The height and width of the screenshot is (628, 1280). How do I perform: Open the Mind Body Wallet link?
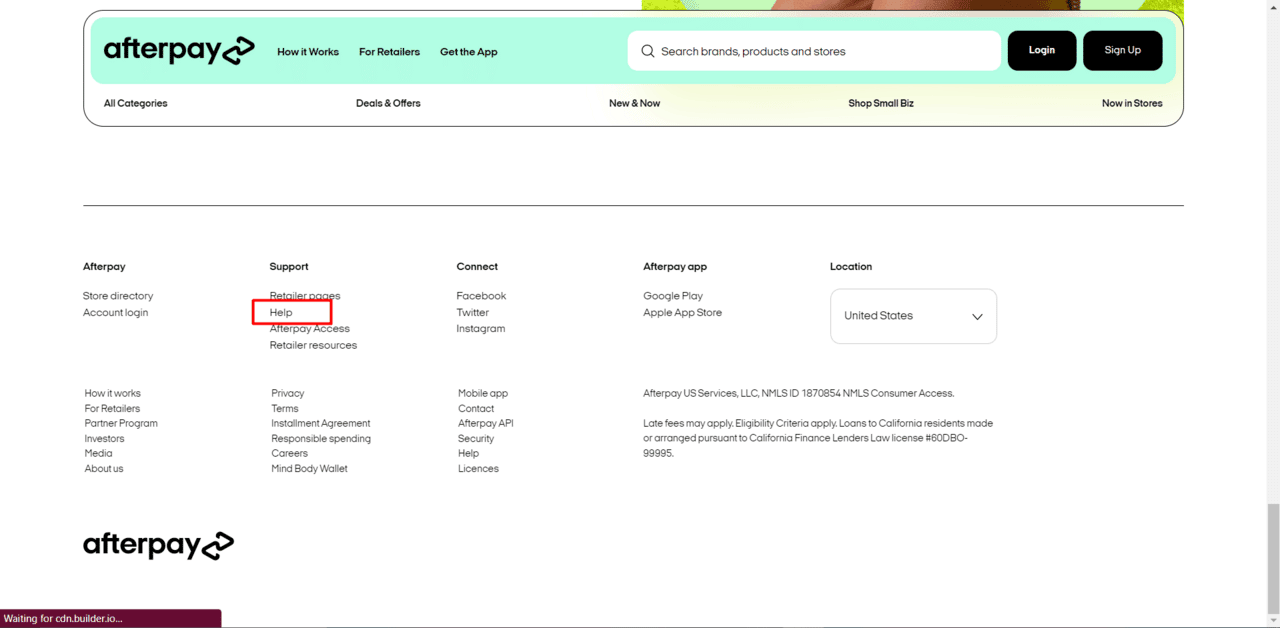(x=310, y=469)
